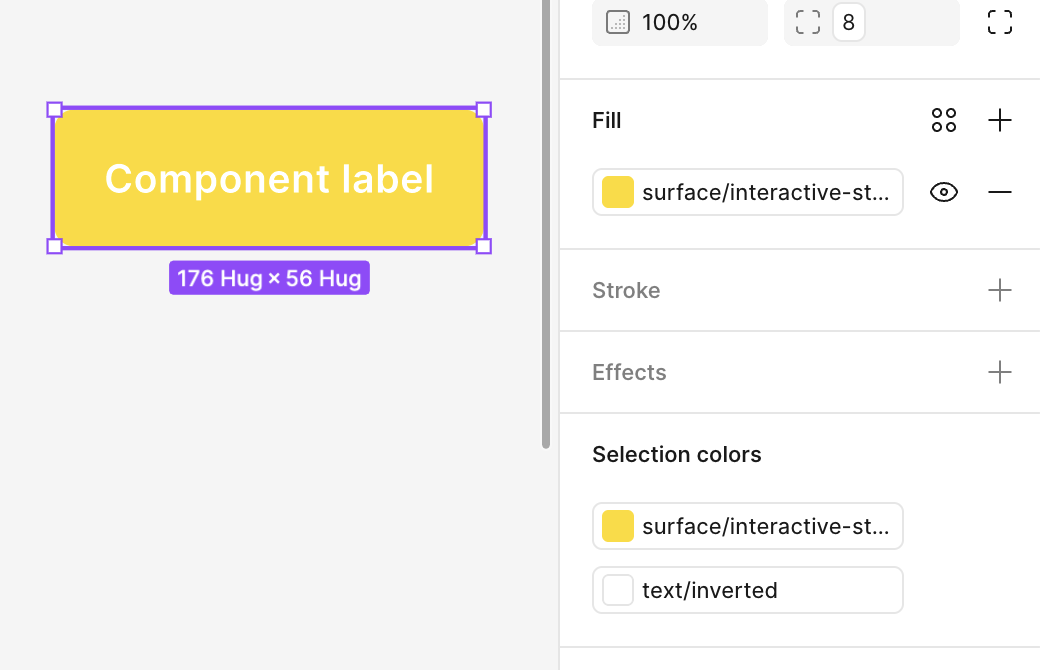Image resolution: width=1040 pixels, height=670 pixels.
Task: Click the canvas vertical scrollbar
Action: [x=546, y=220]
